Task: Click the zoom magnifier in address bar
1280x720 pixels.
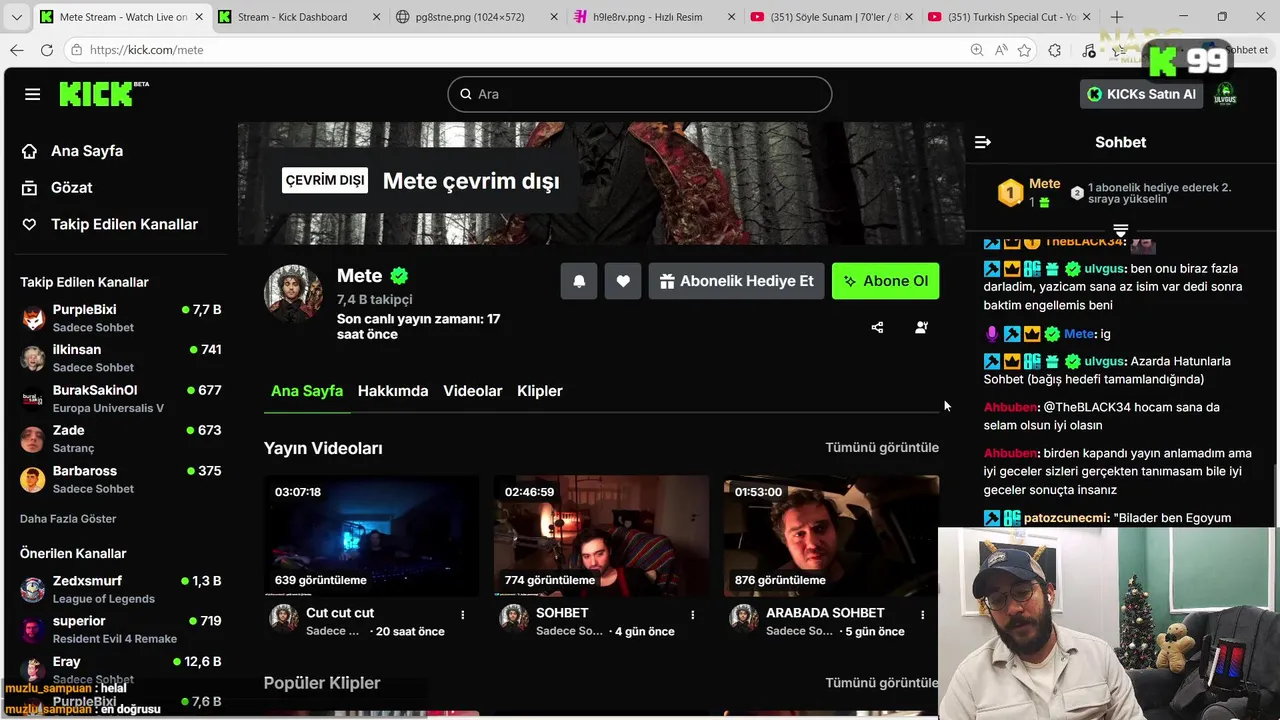Action: [x=977, y=50]
